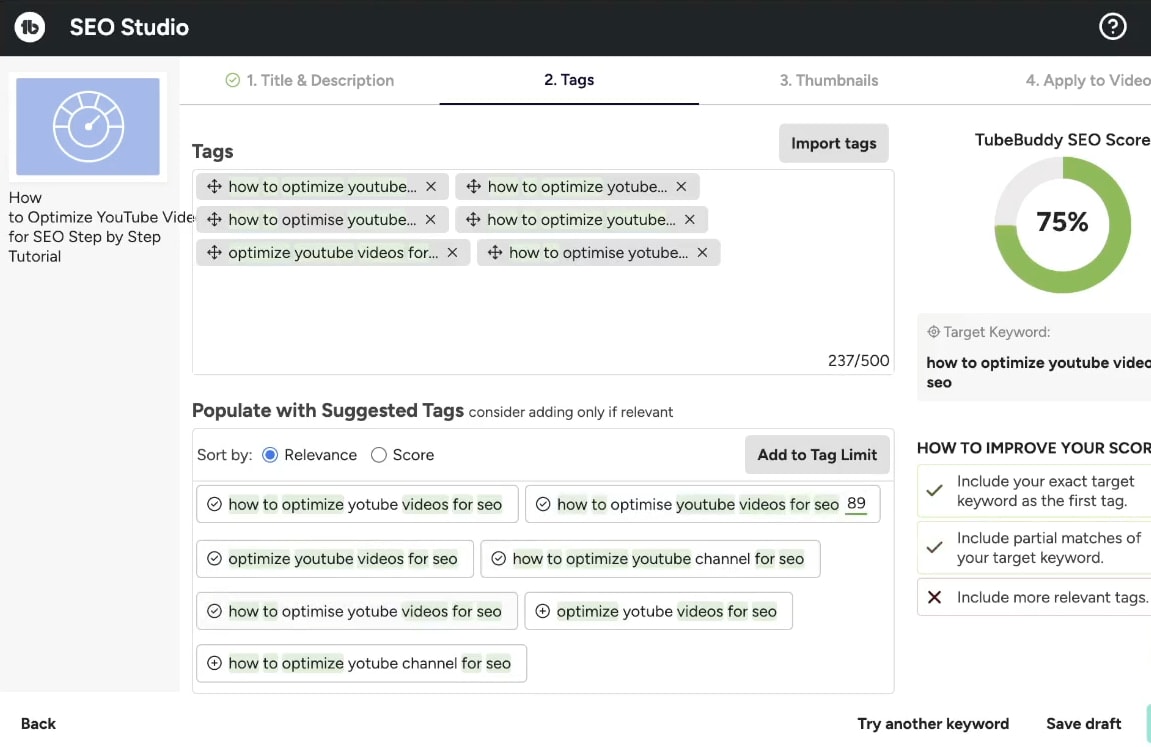The width and height of the screenshot is (1151, 747).
Task: Click move handle of the first tag
Action: (214, 186)
